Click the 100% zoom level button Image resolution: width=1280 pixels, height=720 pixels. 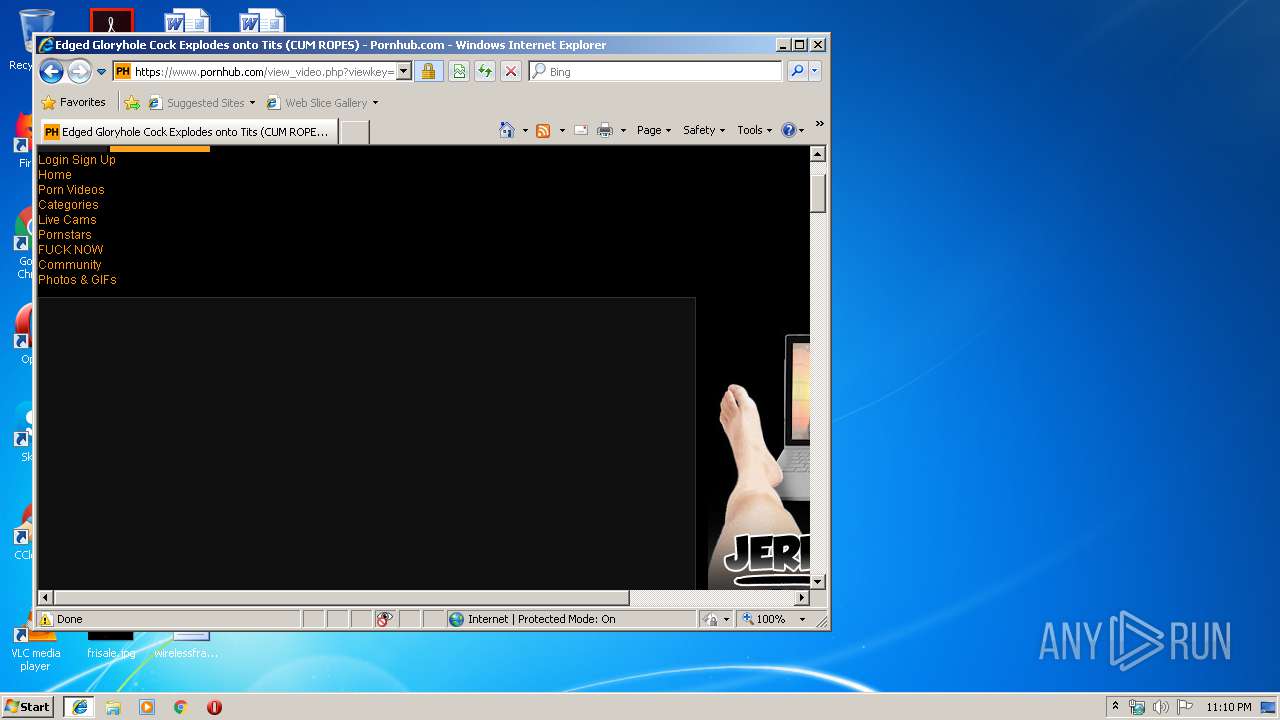764,619
